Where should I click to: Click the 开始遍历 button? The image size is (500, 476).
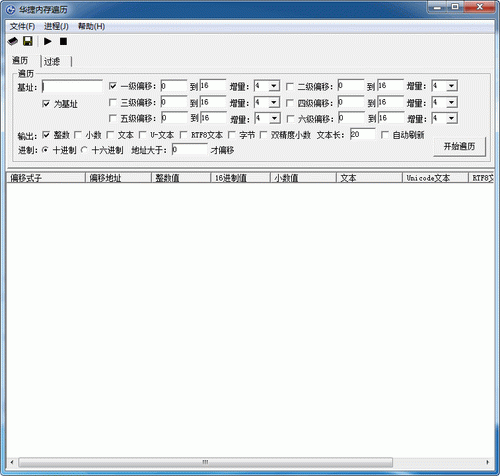tap(459, 146)
